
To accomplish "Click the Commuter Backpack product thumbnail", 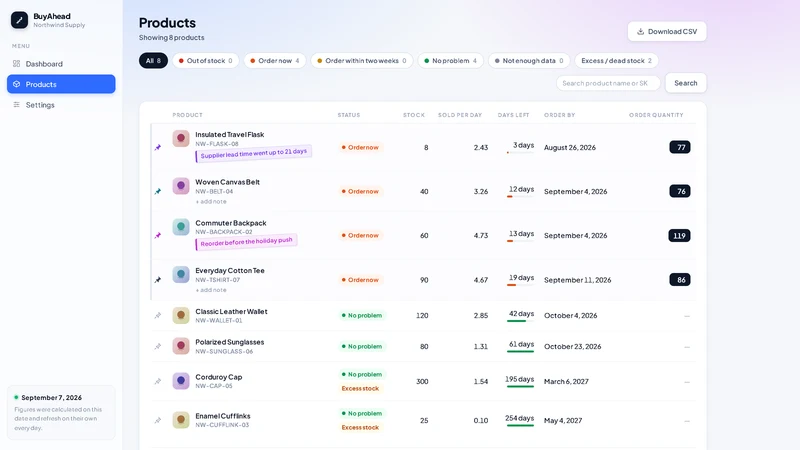I will click(181, 227).
